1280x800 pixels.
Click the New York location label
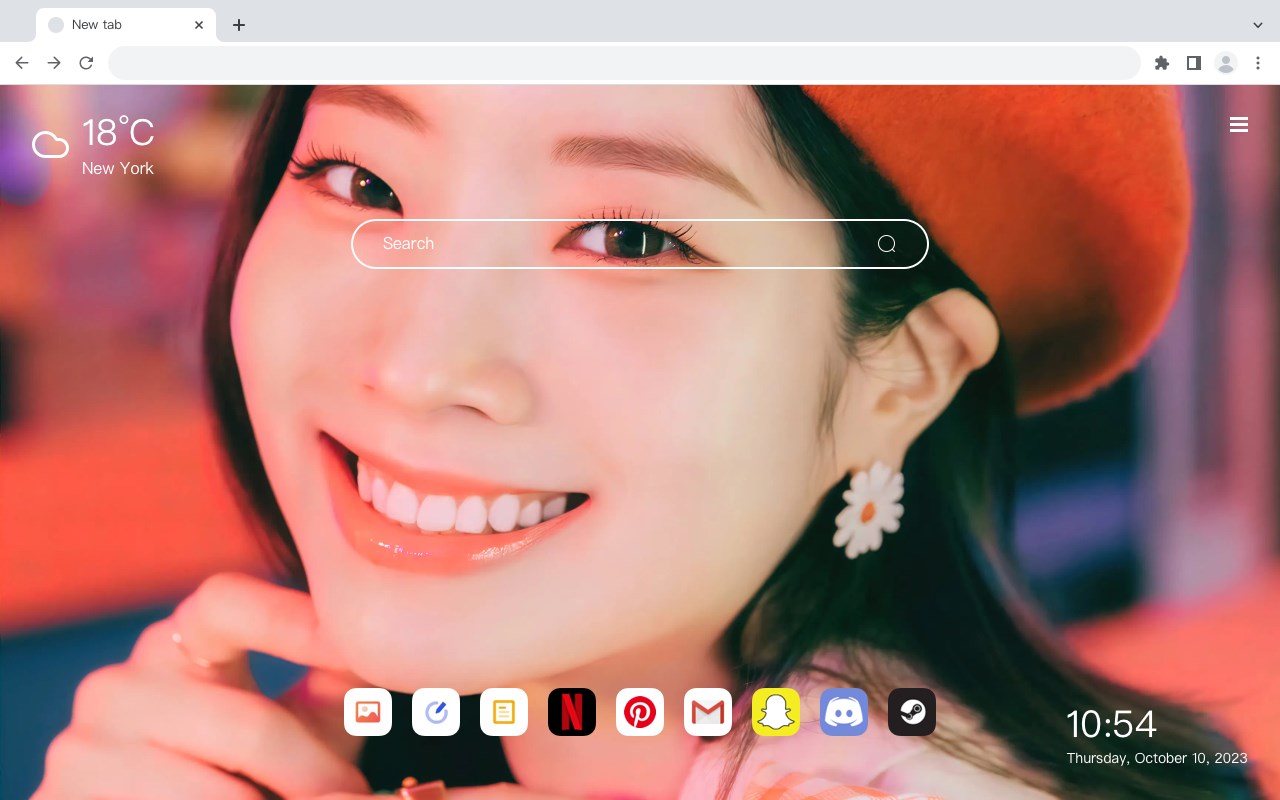pos(118,168)
